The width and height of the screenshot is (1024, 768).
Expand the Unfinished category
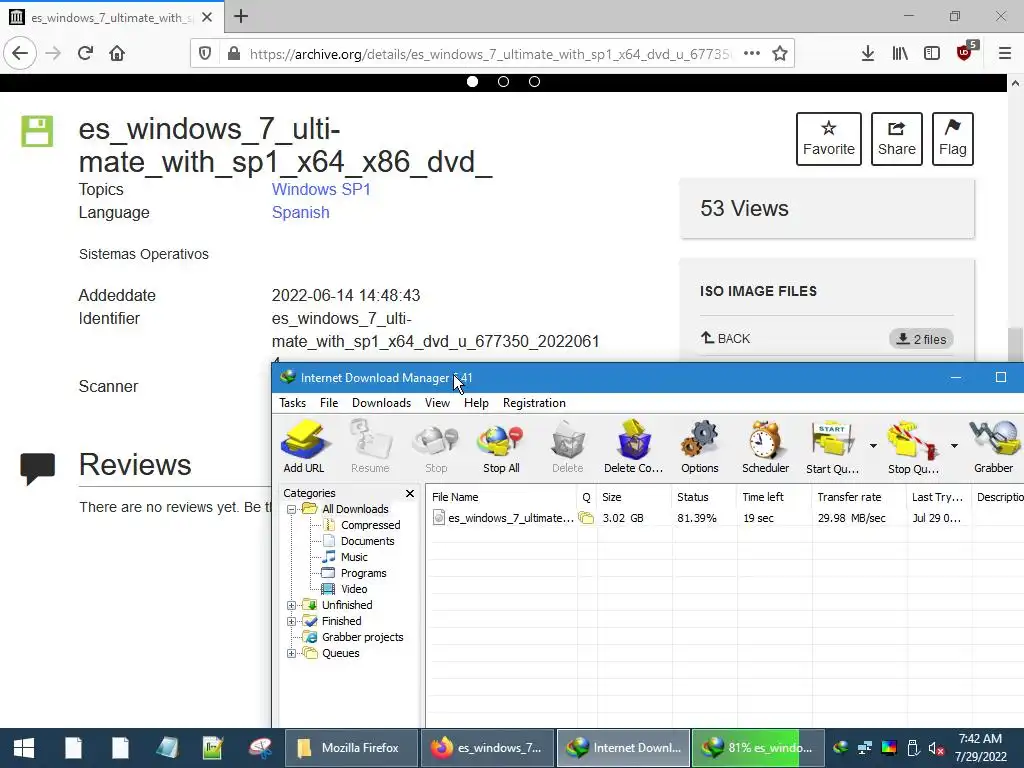[x=291, y=605]
